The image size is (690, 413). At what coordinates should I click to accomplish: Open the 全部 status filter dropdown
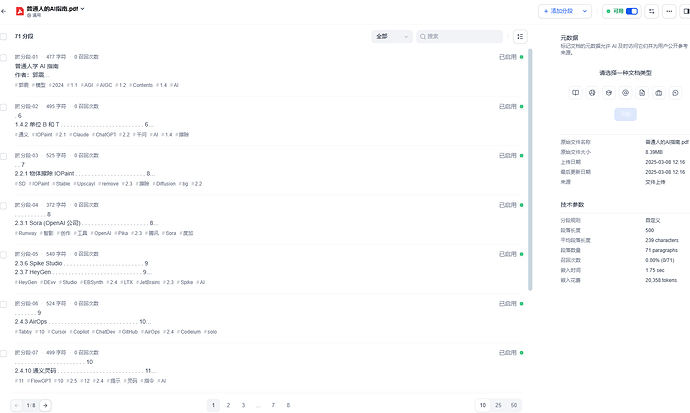(391, 36)
